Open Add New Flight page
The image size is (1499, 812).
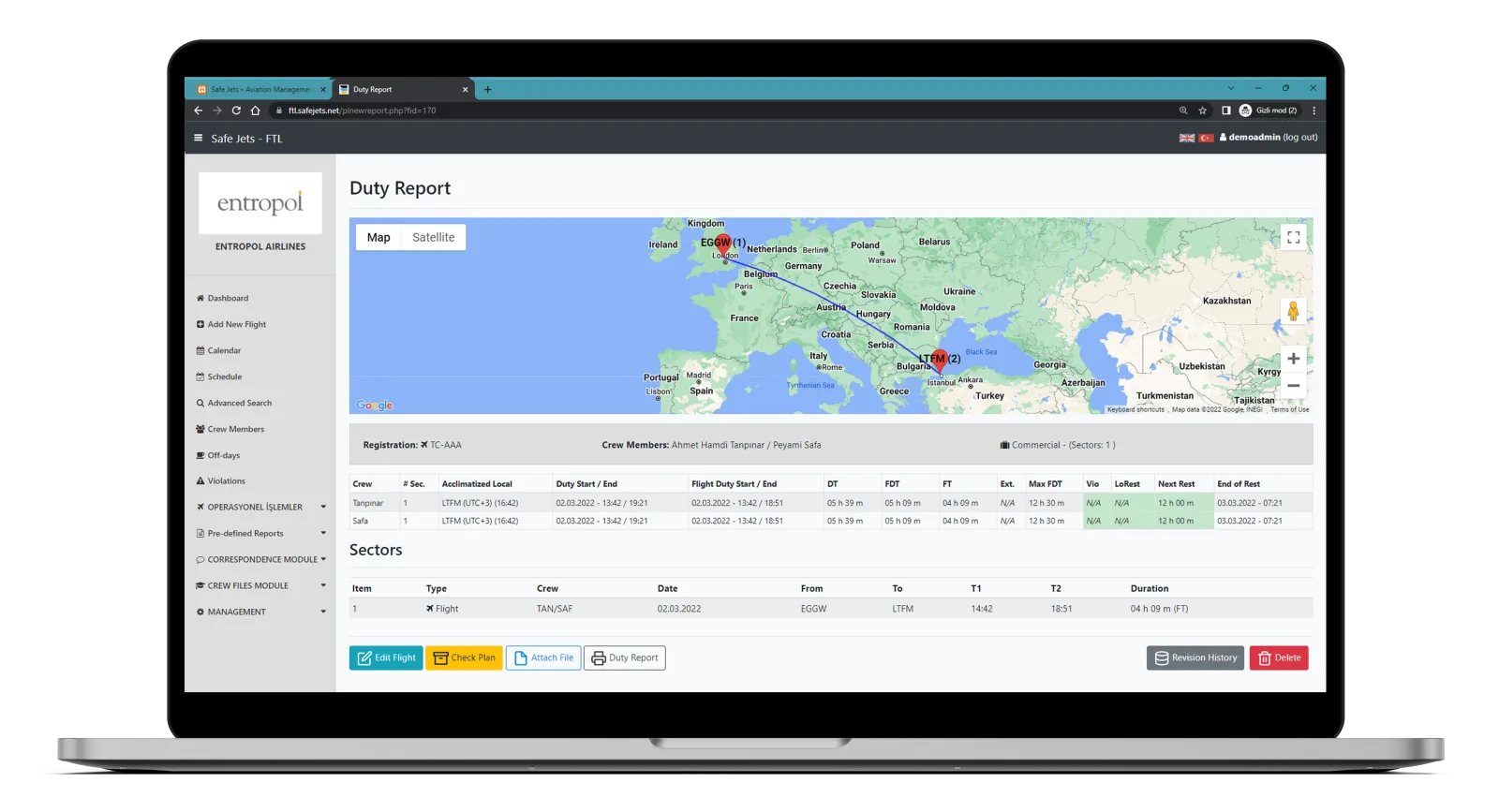coord(231,324)
